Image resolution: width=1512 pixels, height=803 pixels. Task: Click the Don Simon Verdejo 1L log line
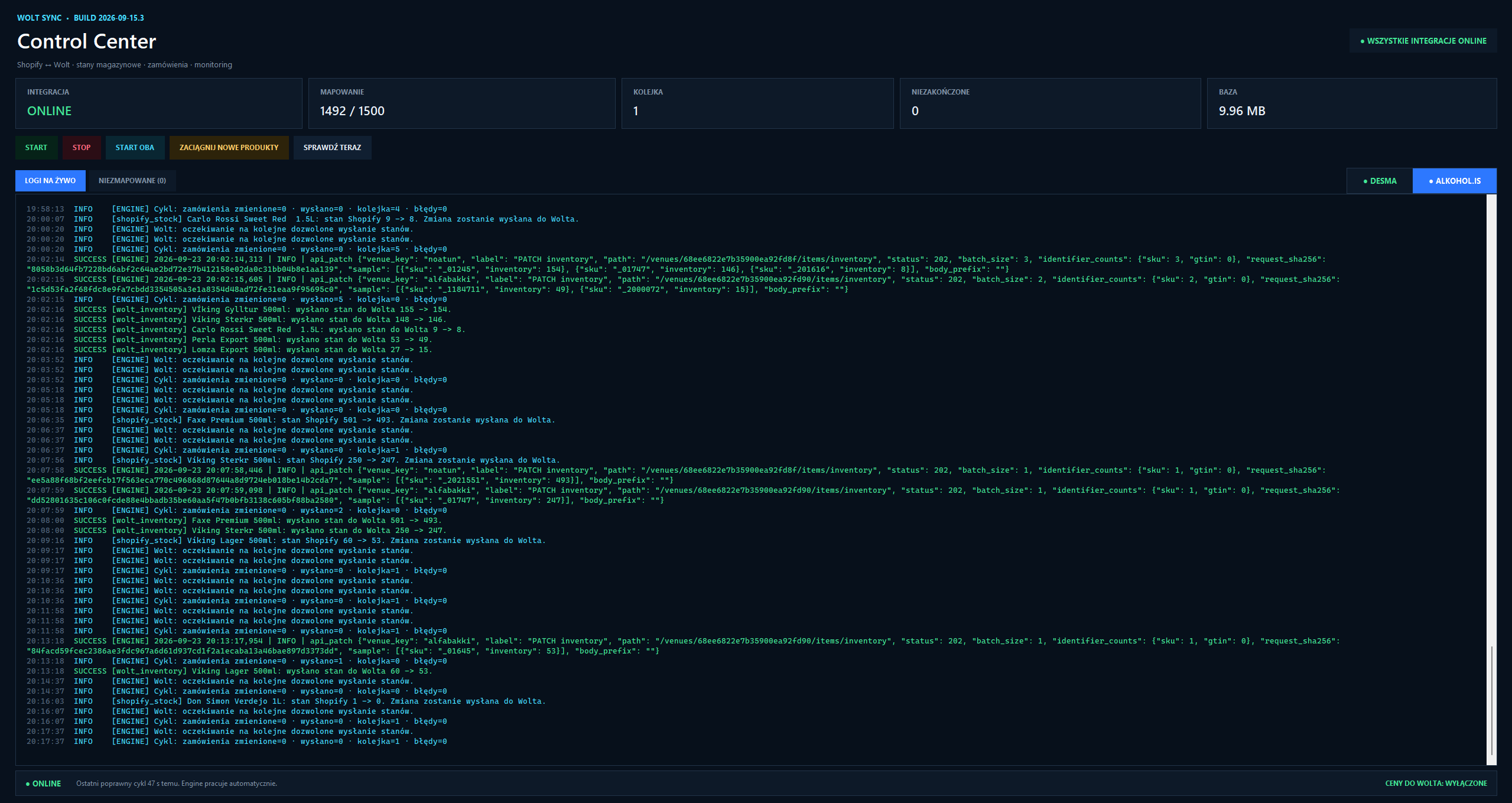tap(286, 701)
